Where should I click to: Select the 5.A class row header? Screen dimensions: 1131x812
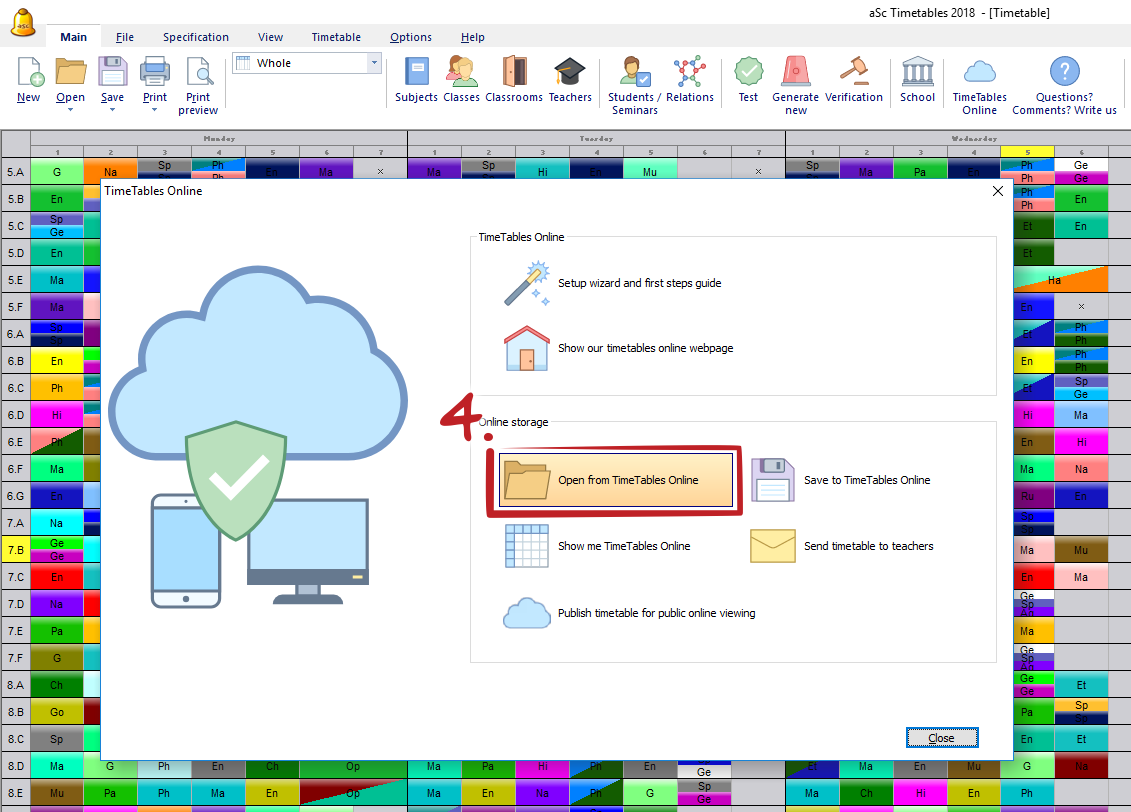coord(15,172)
